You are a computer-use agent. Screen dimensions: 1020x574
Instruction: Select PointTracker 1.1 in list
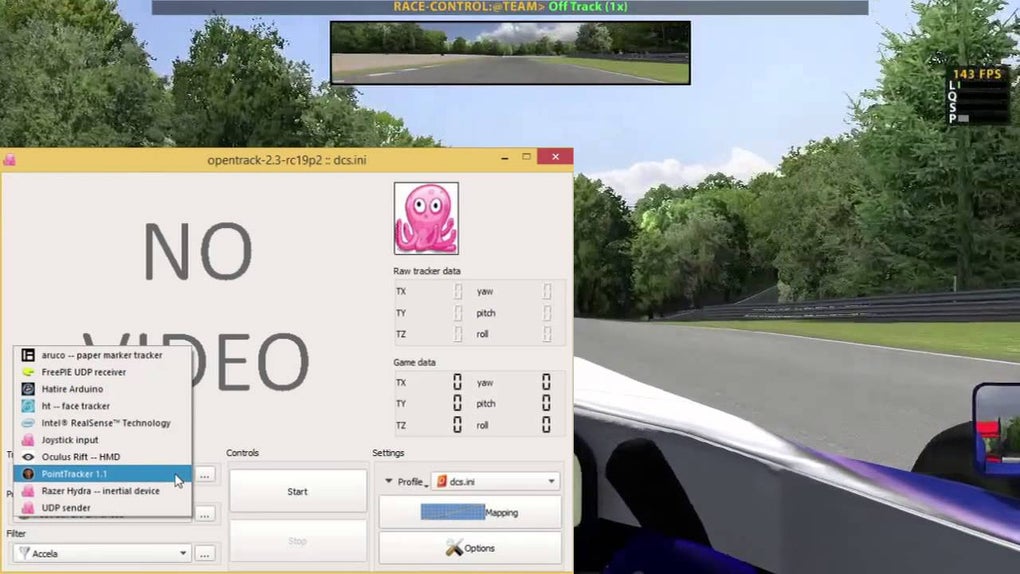[x=103, y=474]
